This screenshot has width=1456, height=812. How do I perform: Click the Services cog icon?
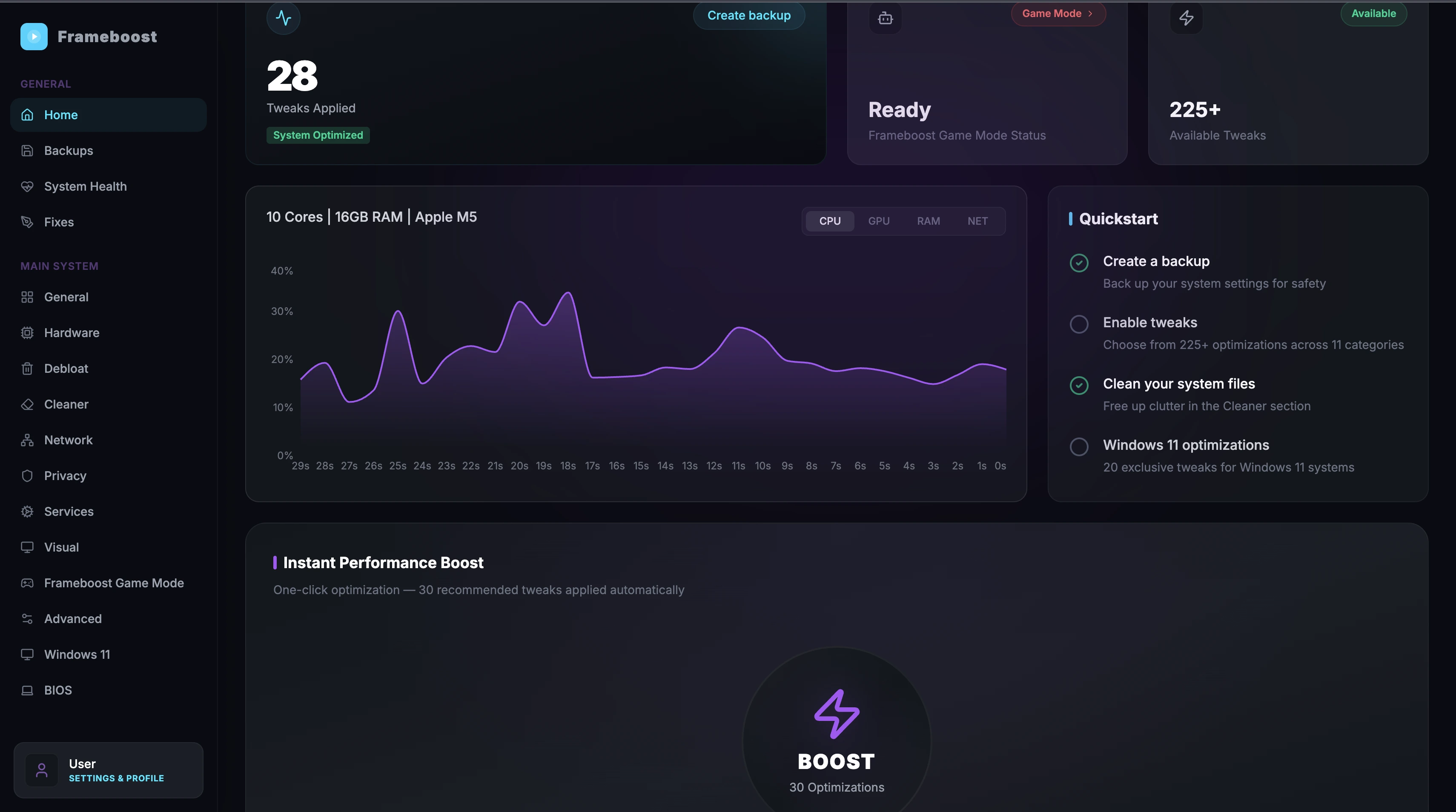click(x=27, y=512)
